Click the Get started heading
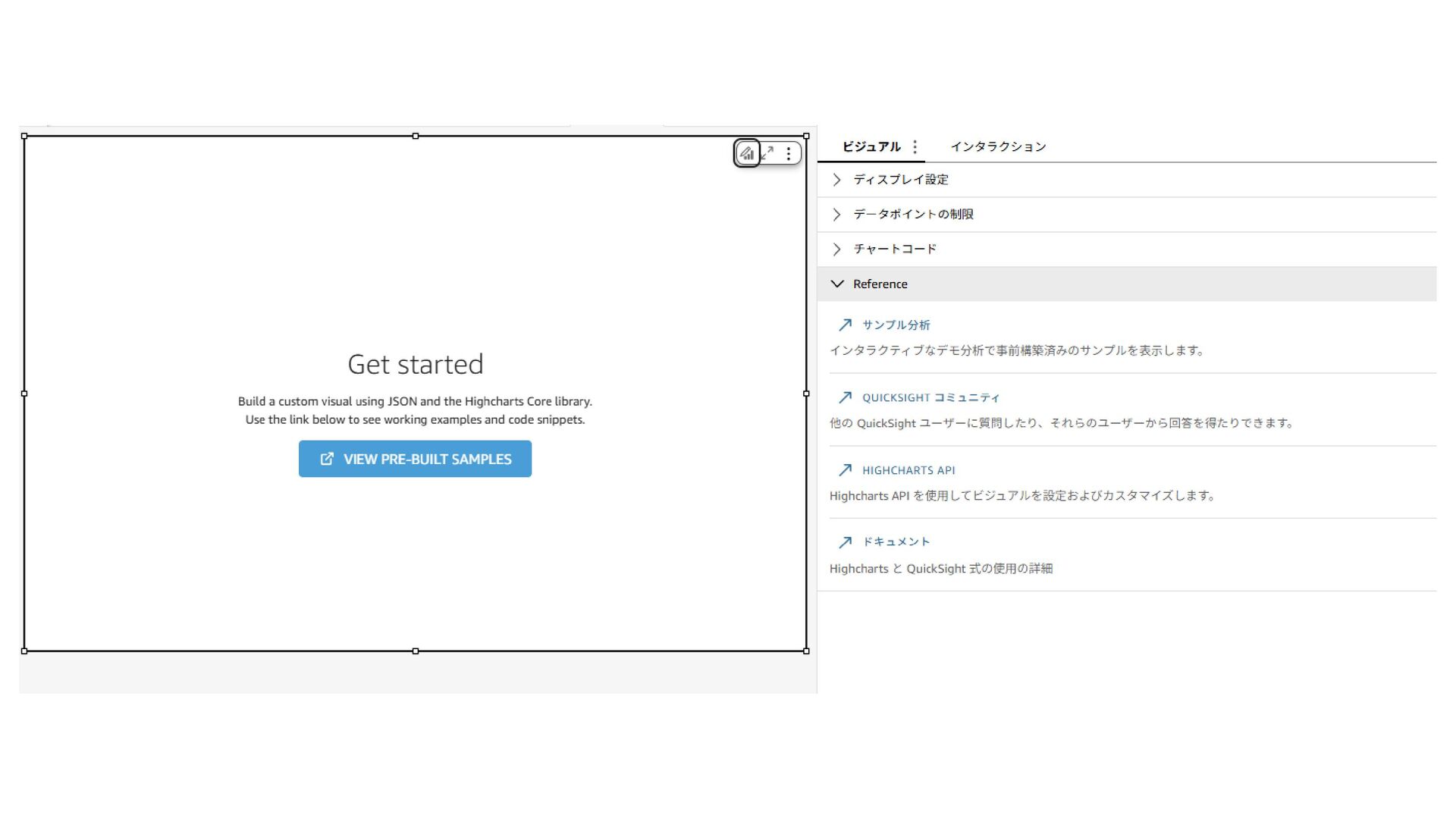The image size is (1456, 819). [416, 364]
